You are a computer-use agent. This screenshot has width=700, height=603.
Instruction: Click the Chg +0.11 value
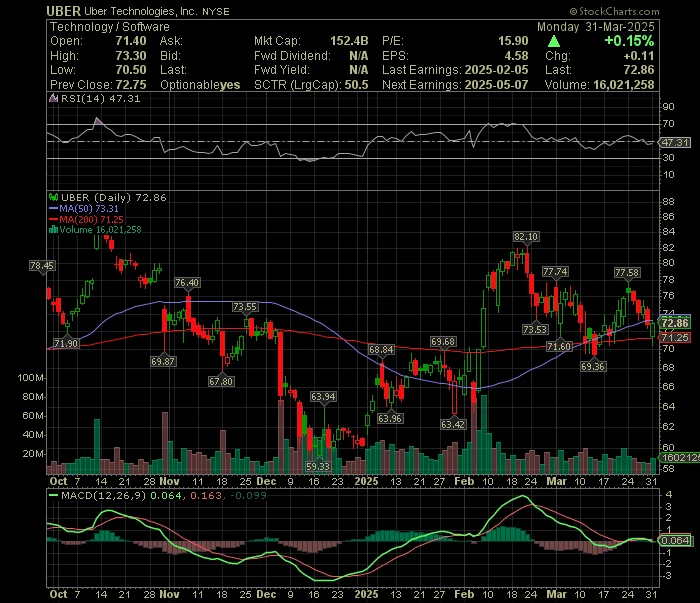click(639, 56)
